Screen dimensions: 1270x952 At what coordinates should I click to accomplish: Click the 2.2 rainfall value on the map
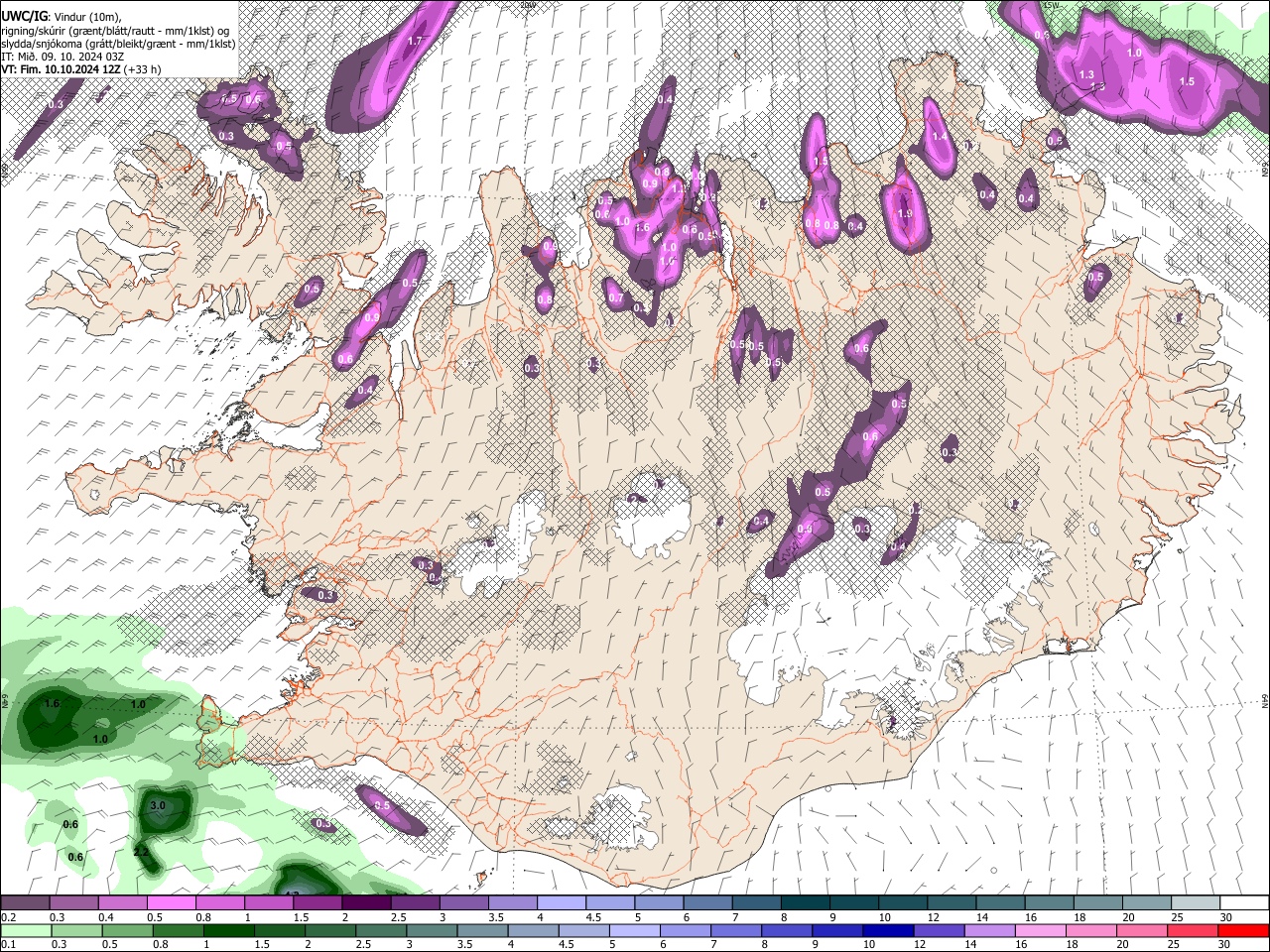[x=141, y=852]
